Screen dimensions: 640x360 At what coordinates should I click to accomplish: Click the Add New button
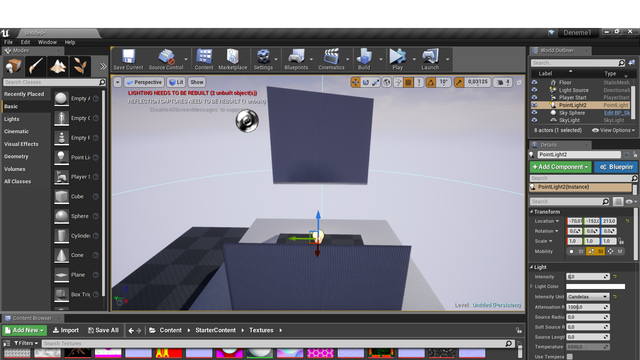click(x=24, y=330)
